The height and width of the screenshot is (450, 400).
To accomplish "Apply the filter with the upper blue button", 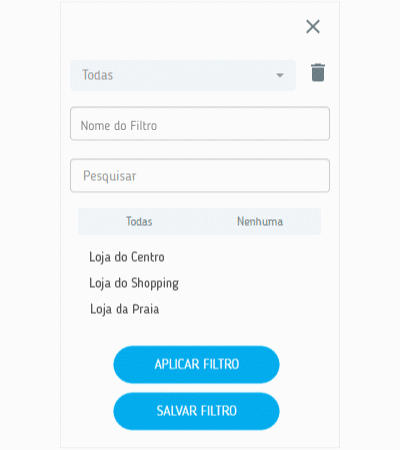I will pyautogui.click(x=196, y=364).
